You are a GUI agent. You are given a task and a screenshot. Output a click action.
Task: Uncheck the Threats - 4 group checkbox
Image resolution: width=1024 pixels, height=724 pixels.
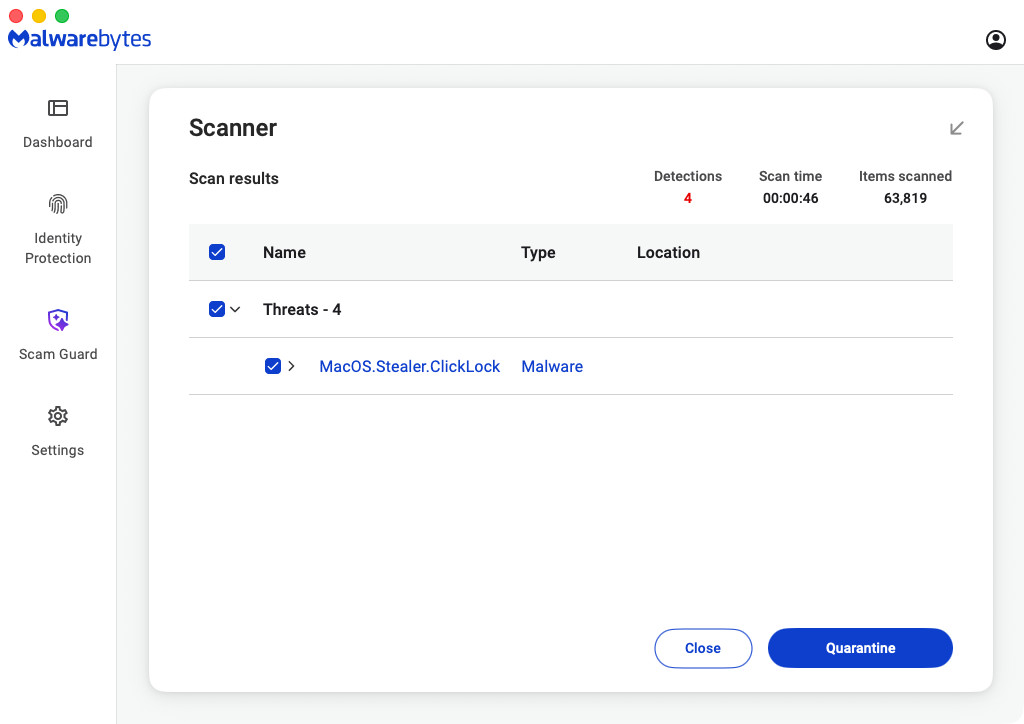tap(217, 309)
